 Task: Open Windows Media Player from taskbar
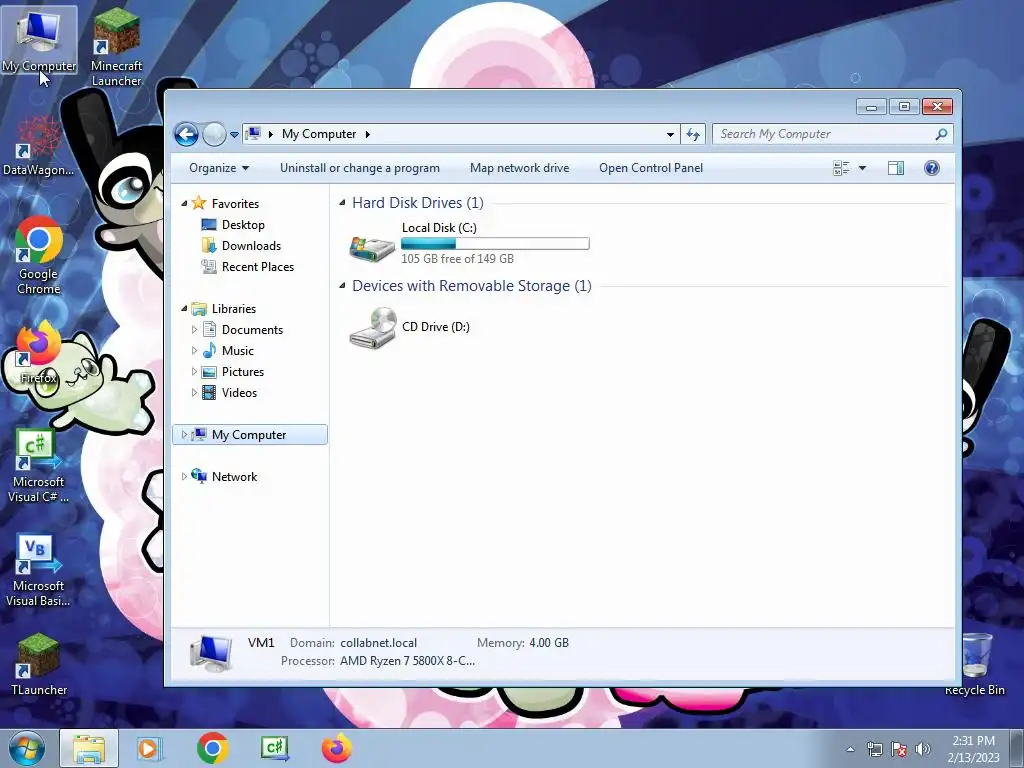[x=150, y=748]
